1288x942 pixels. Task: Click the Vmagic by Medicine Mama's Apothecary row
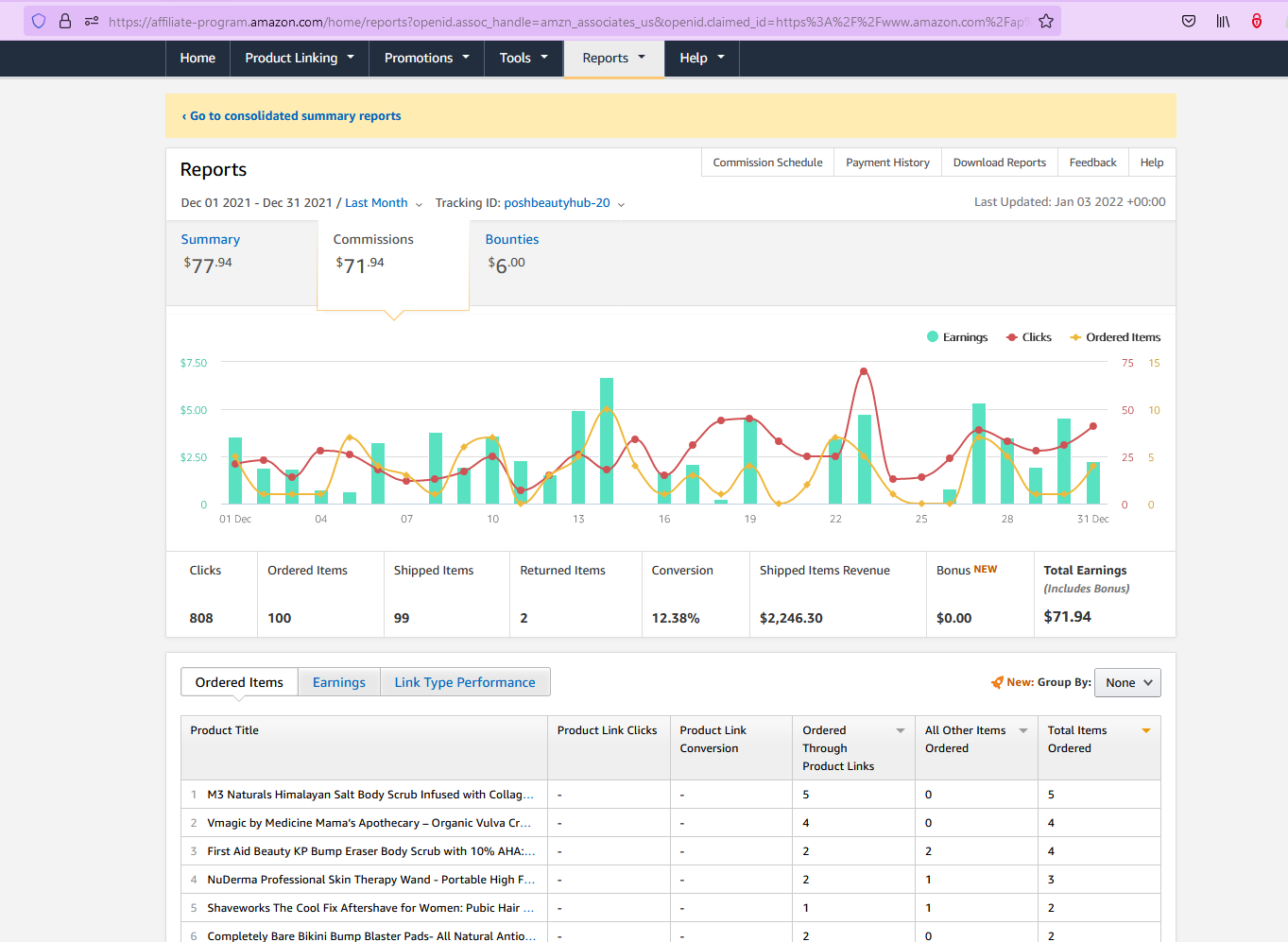(671, 823)
